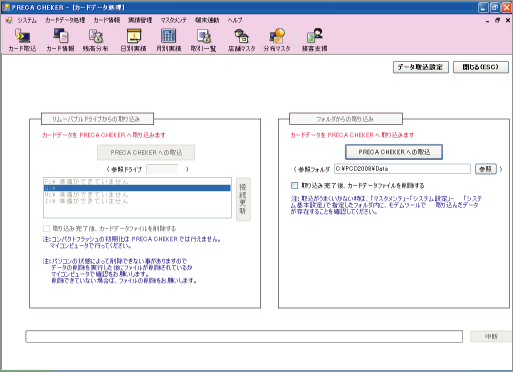Select the H:¥ drive list entry
This screenshot has width=513, height=372.
point(137,195)
